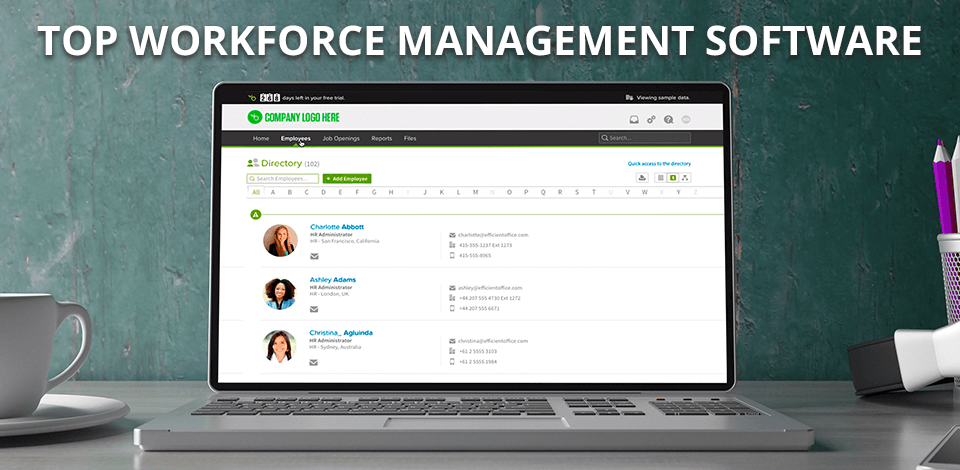The image size is (960, 470).
Task: Click envelope icon below Charlotte Abbott's title
Action: (x=314, y=256)
